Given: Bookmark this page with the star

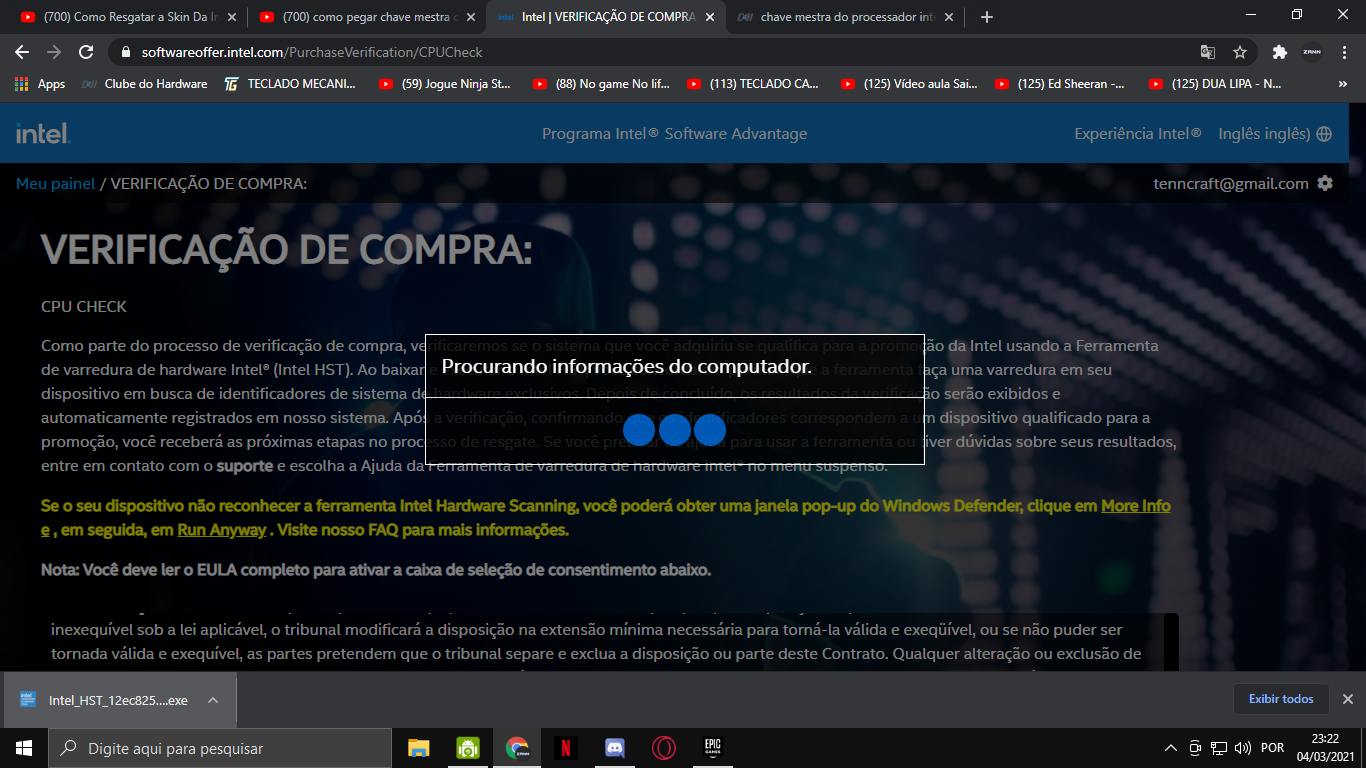Looking at the screenshot, I should pyautogui.click(x=1240, y=52).
